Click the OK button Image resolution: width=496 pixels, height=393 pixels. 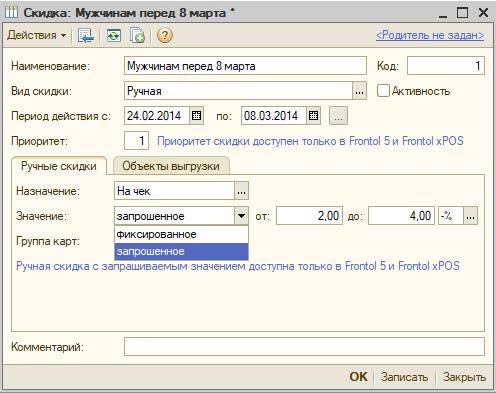pyautogui.click(x=358, y=377)
